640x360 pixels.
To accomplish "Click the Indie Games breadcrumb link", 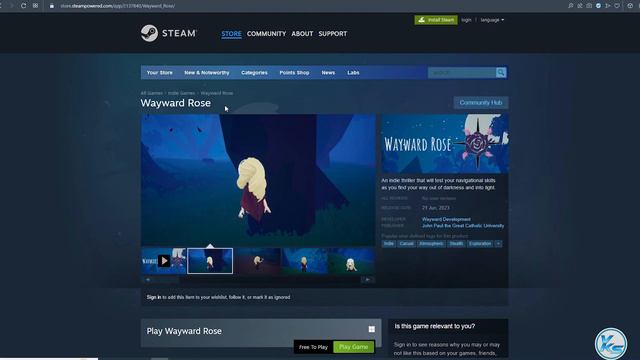I will point(182,93).
